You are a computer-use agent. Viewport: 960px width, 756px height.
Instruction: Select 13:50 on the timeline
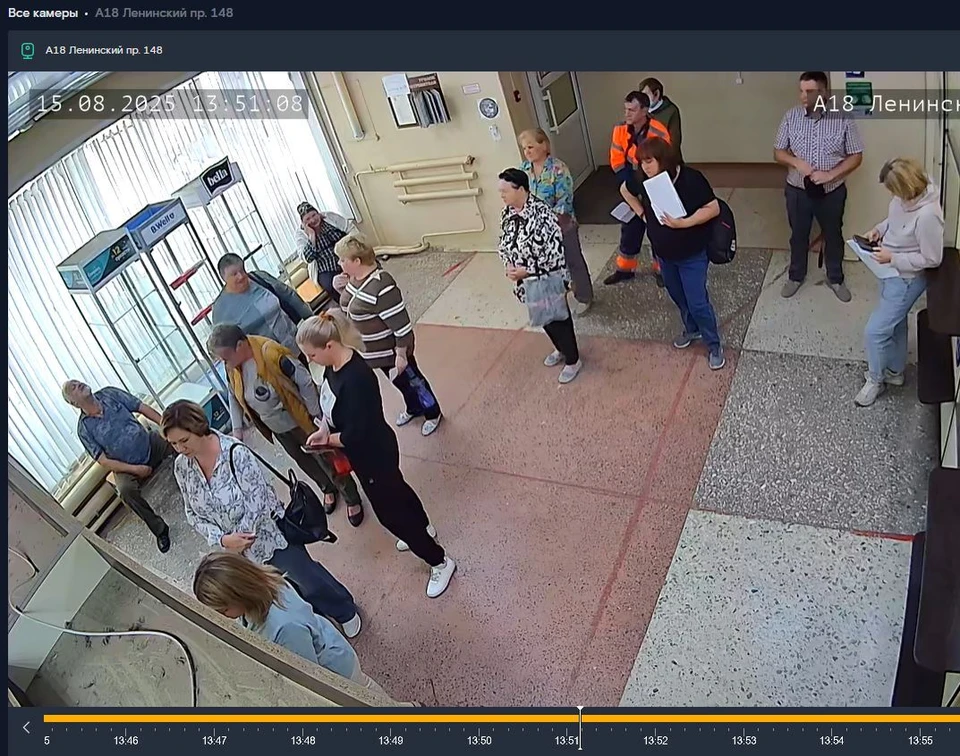(x=479, y=741)
